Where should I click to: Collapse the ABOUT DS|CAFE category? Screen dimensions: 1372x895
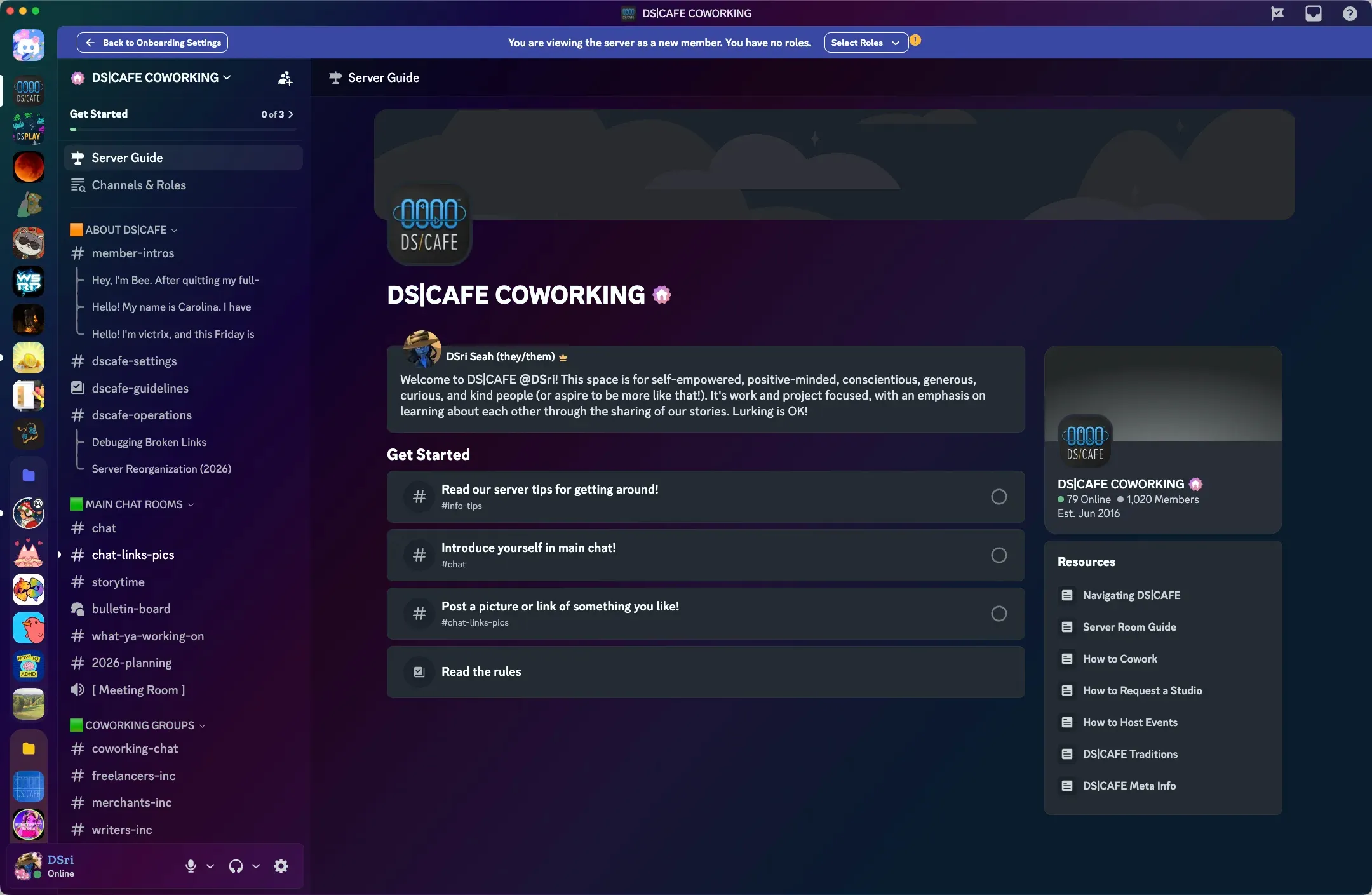tap(123, 229)
